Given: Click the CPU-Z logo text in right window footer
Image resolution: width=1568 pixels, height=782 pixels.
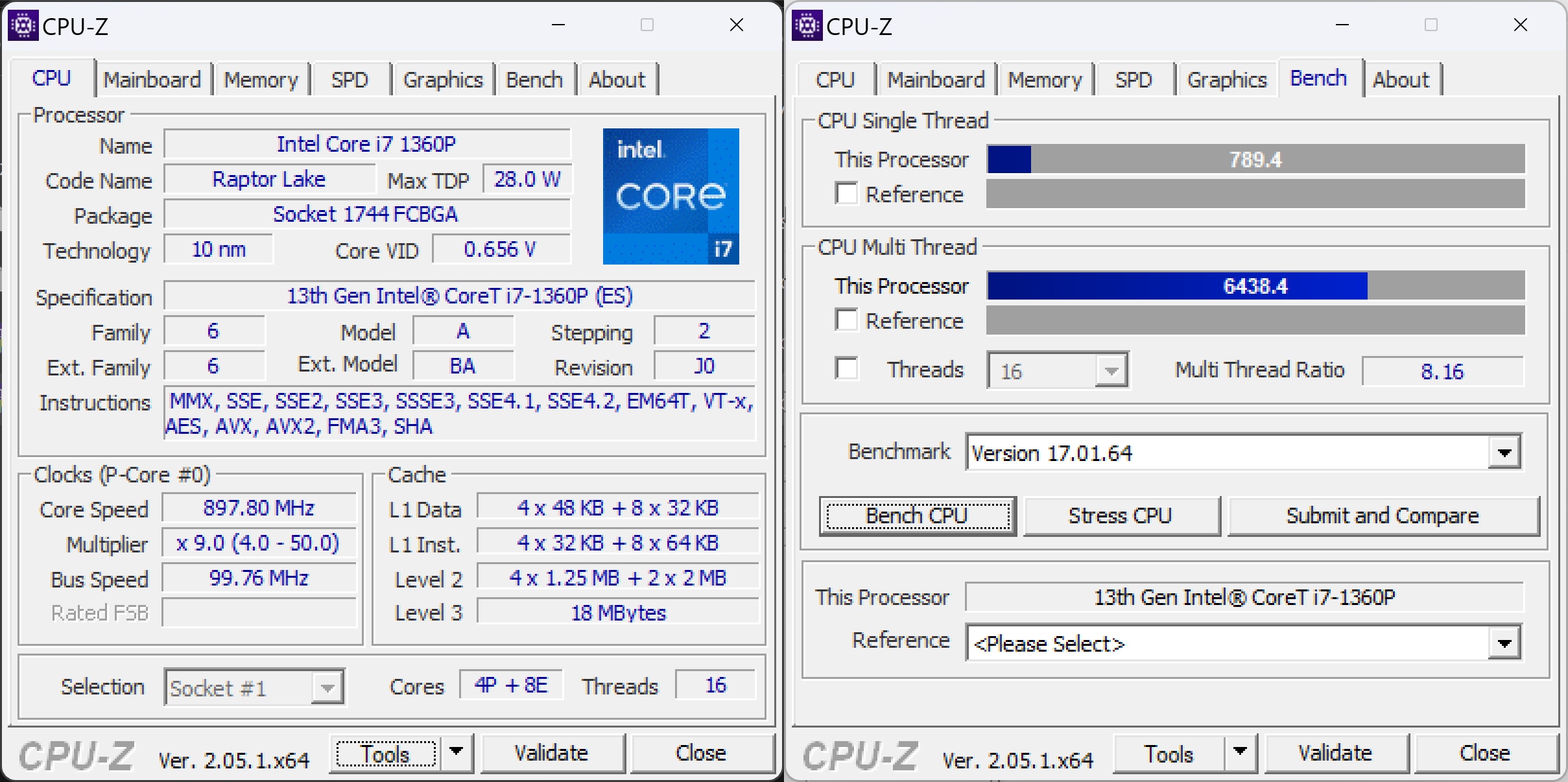Looking at the screenshot, I should 860,757.
